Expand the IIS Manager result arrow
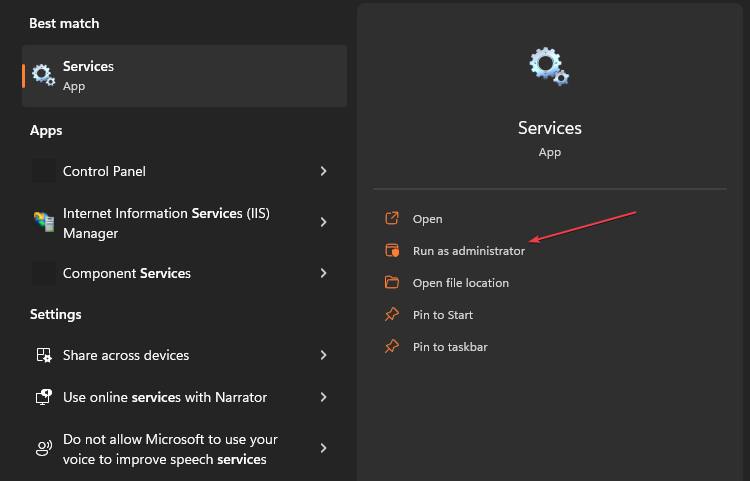The height and width of the screenshot is (481, 750). pyautogui.click(x=323, y=222)
